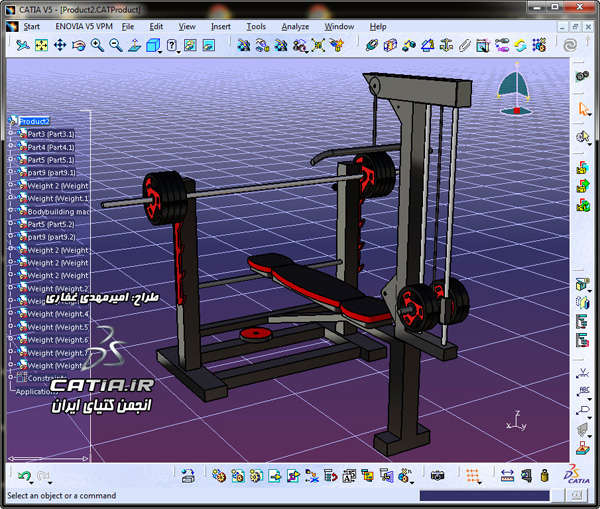Activate the Update All icon

tap(520, 45)
